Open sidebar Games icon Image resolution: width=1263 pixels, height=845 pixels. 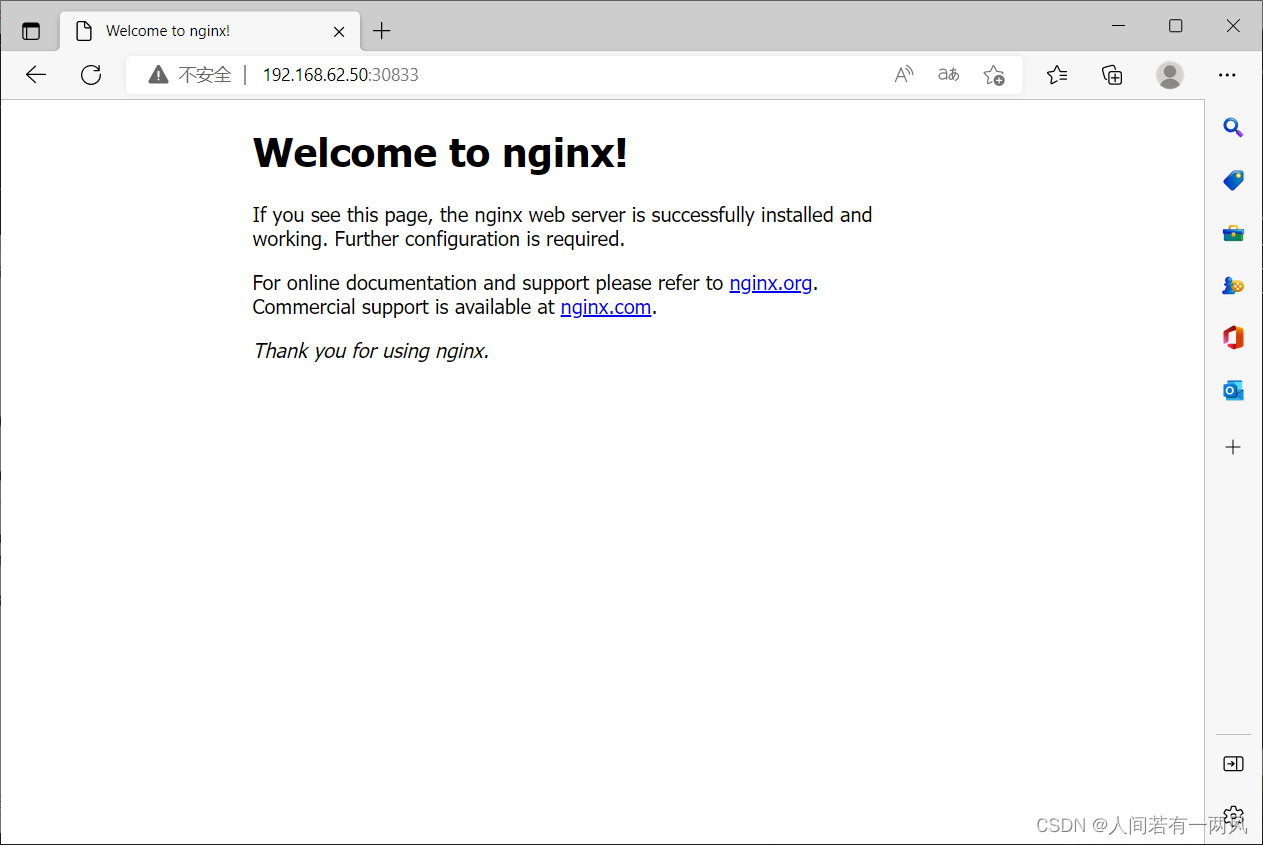(1233, 285)
